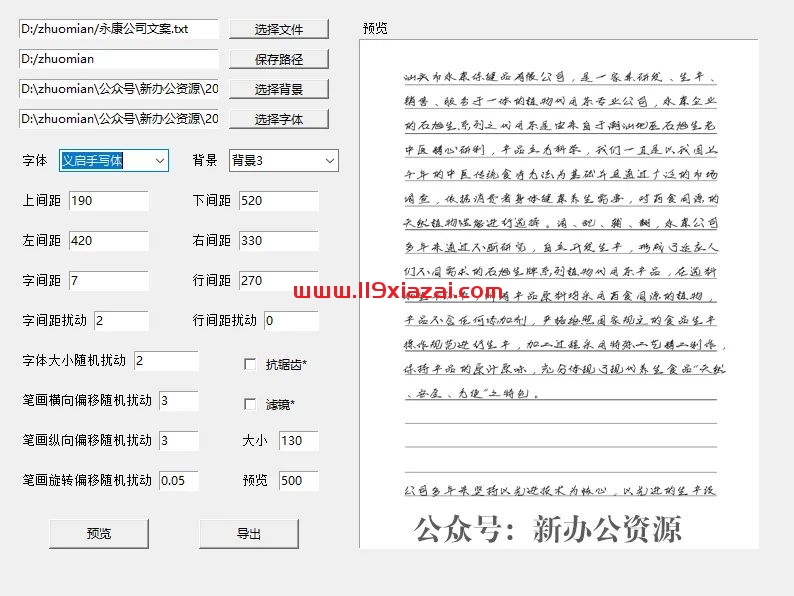Enable the 抗锯齿 checkbox
Screen dimensions: 794x596
250,364
